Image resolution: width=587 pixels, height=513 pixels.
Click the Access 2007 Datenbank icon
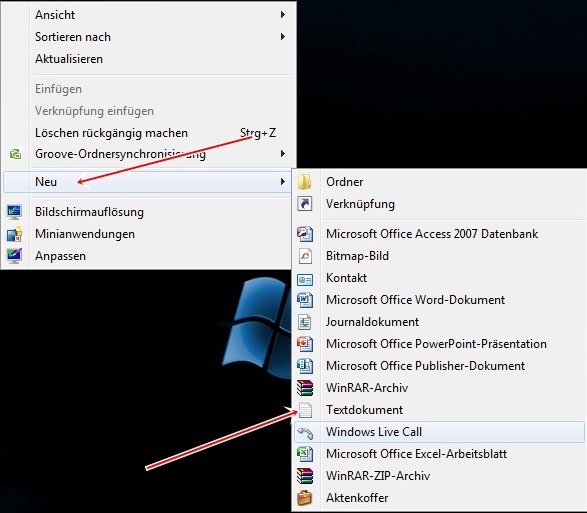pyautogui.click(x=305, y=234)
